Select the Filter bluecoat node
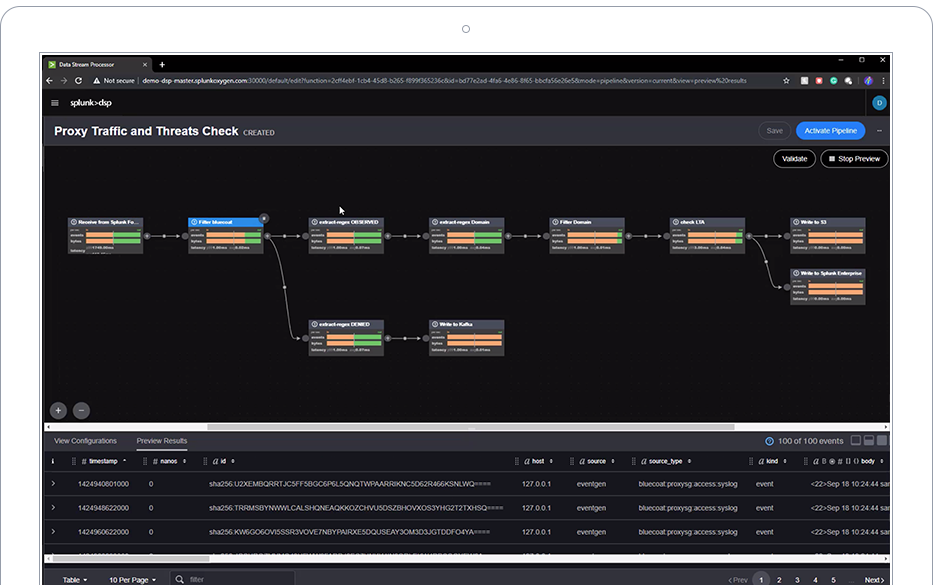The image size is (950, 585). point(225,236)
